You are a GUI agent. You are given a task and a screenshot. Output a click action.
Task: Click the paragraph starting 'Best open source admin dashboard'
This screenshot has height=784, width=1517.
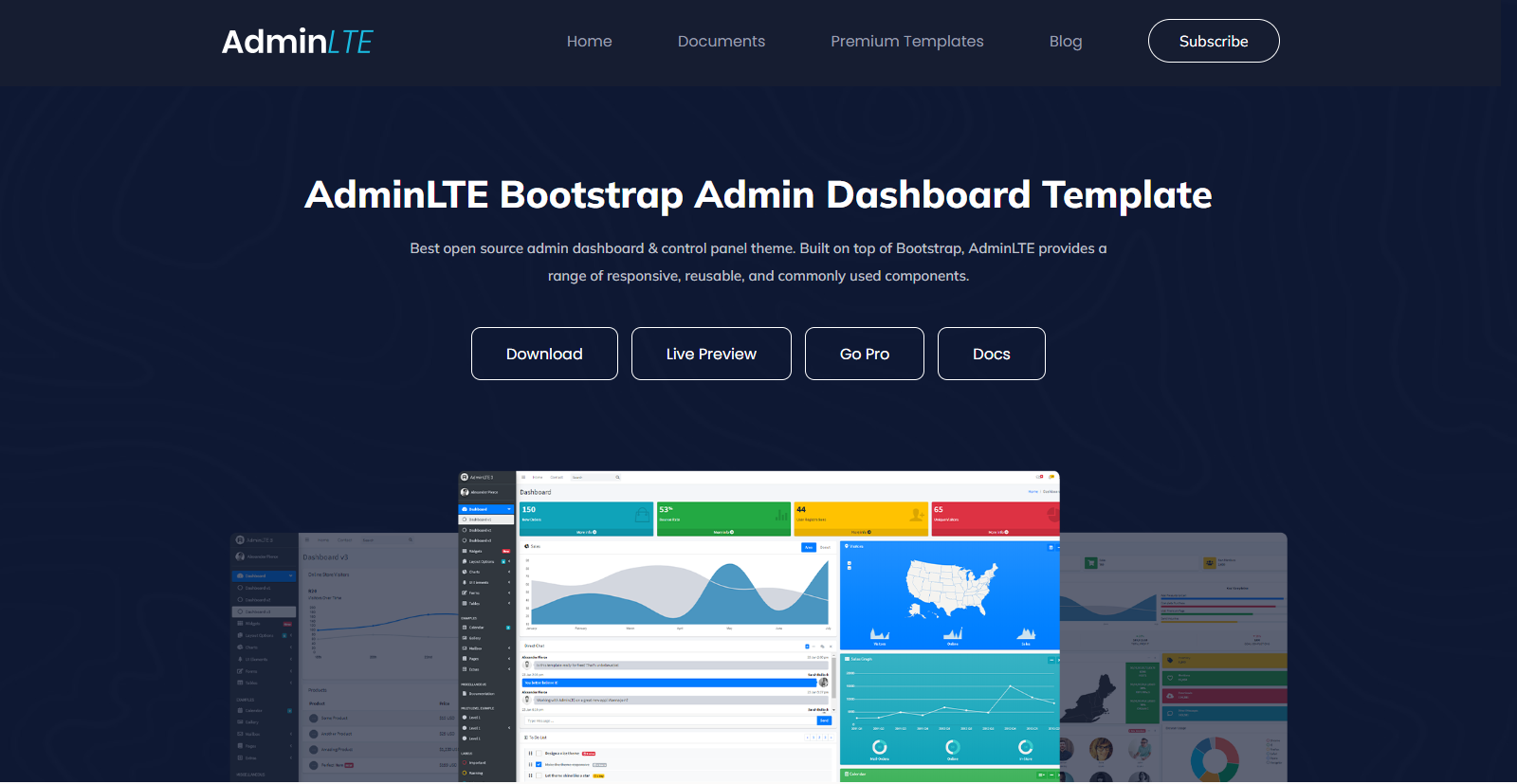[x=758, y=262]
